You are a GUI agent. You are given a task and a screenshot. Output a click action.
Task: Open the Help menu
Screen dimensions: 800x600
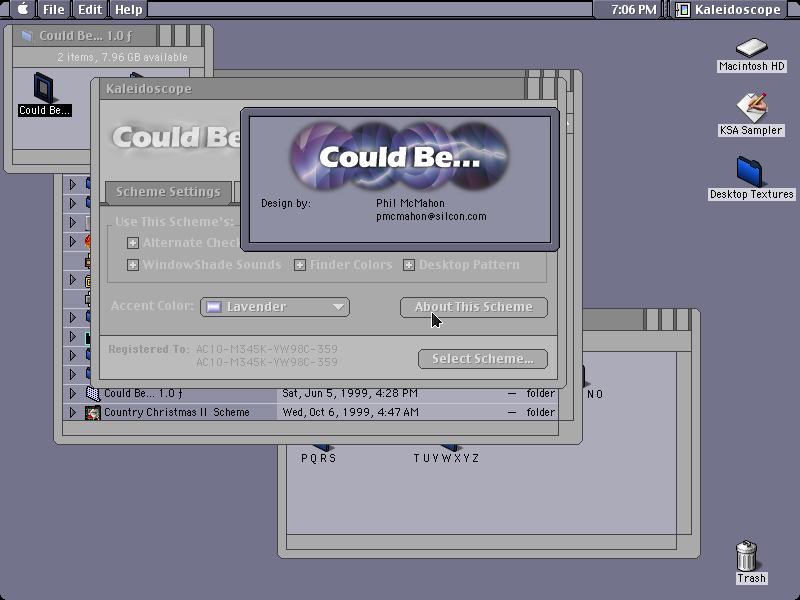click(129, 9)
